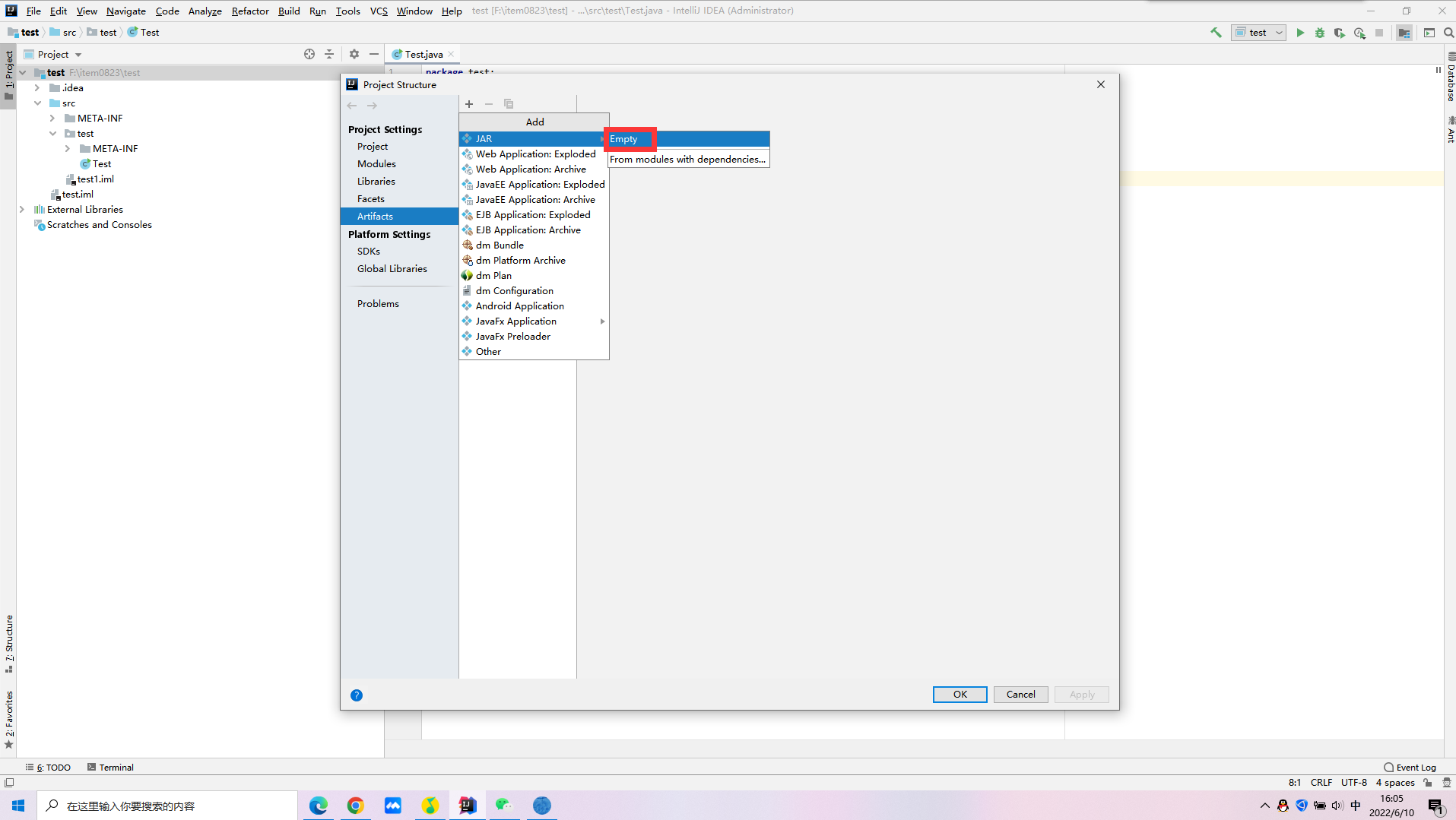The width and height of the screenshot is (1456, 820).
Task: Expand External Libraries node
Action: (22, 210)
